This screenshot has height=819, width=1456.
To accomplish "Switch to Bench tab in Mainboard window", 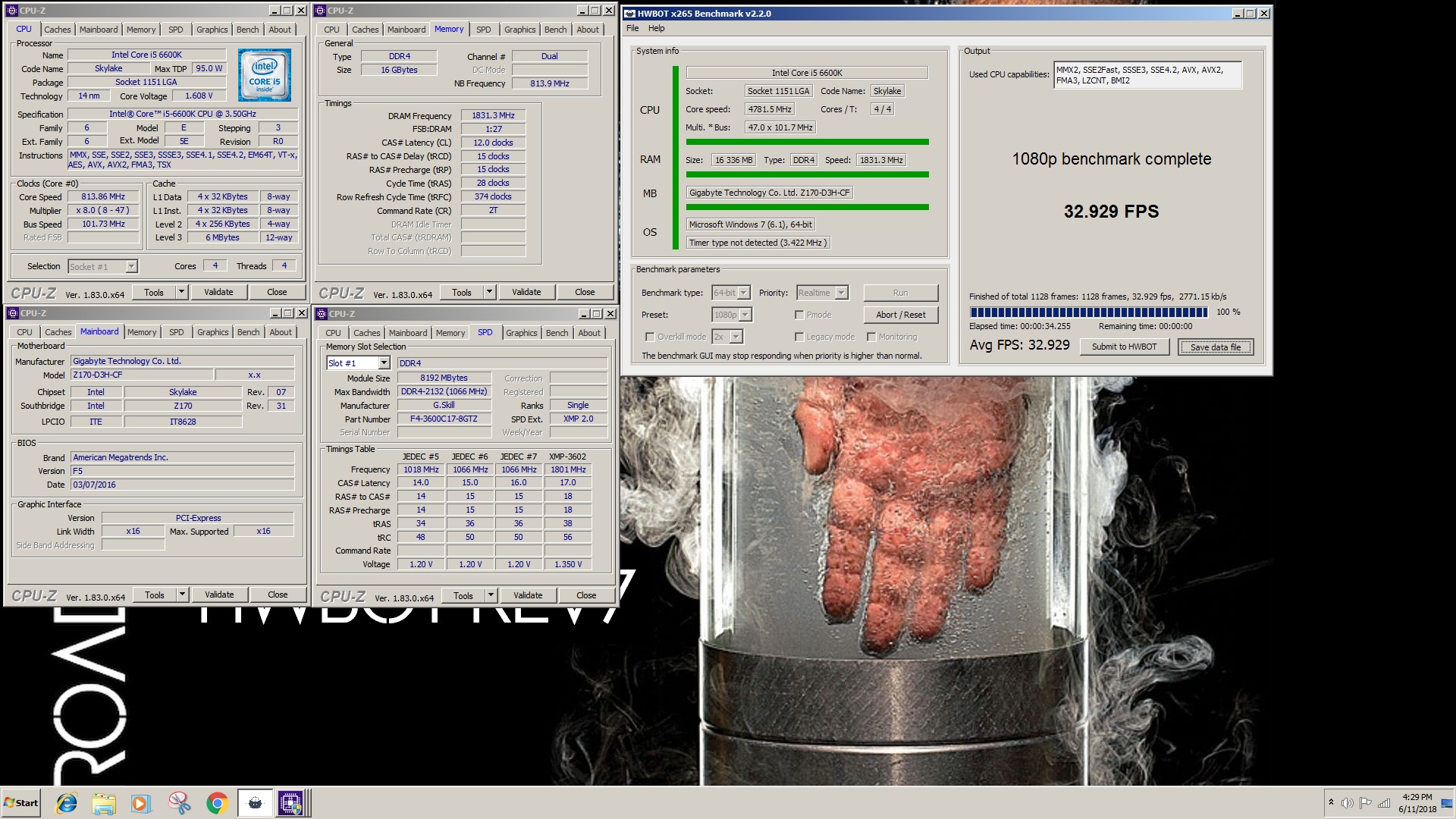I will click(249, 332).
